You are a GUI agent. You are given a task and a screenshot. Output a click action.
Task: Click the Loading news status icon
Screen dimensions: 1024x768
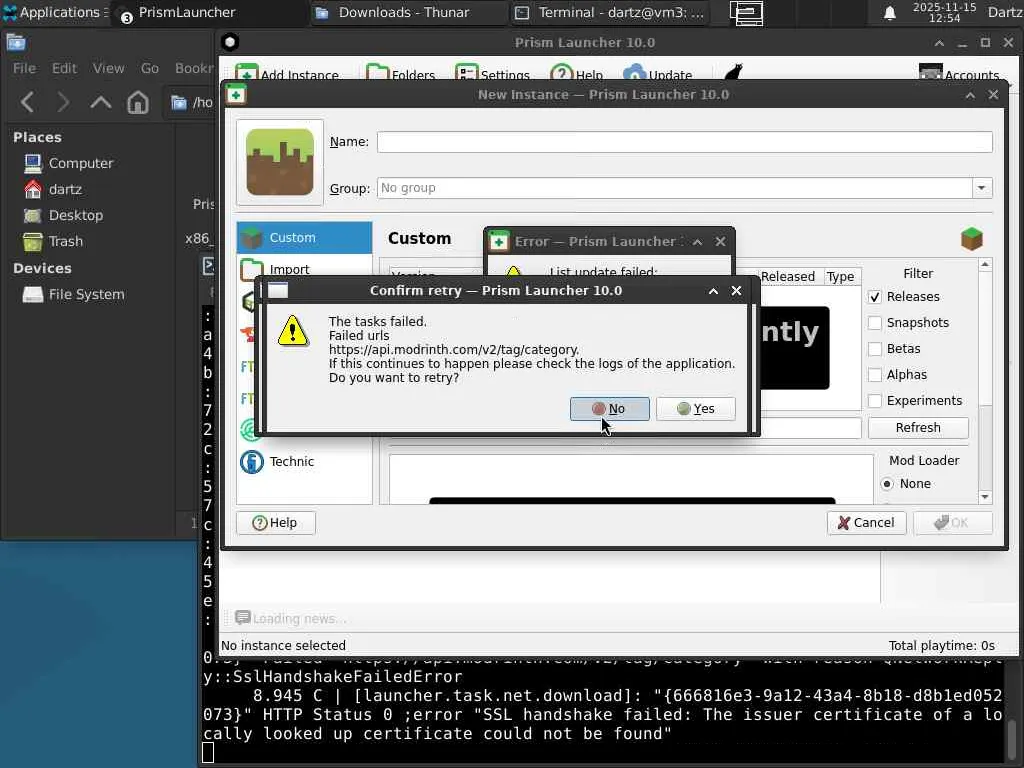pyautogui.click(x=242, y=617)
